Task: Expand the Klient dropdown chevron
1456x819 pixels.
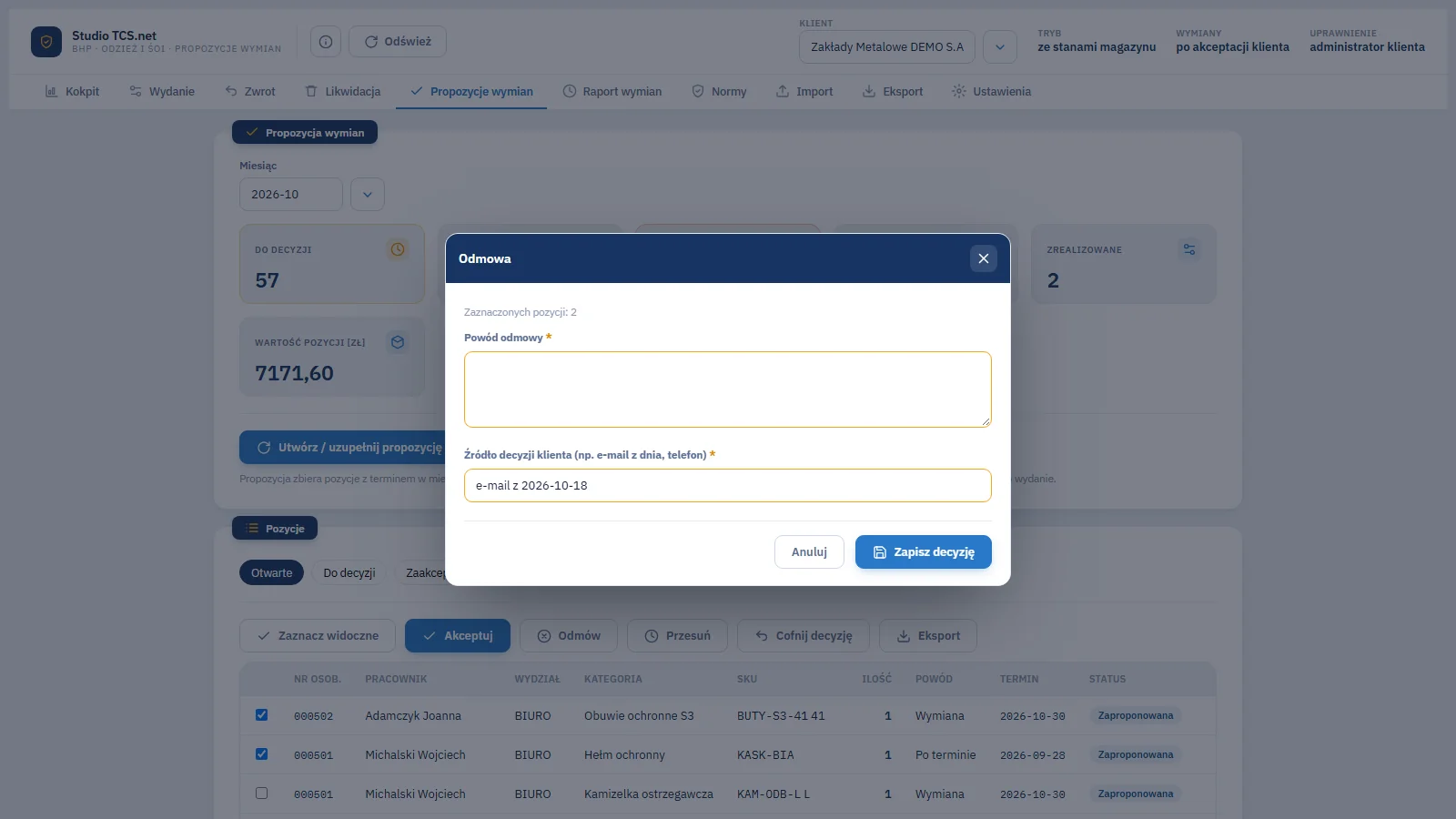Action: (x=1000, y=47)
